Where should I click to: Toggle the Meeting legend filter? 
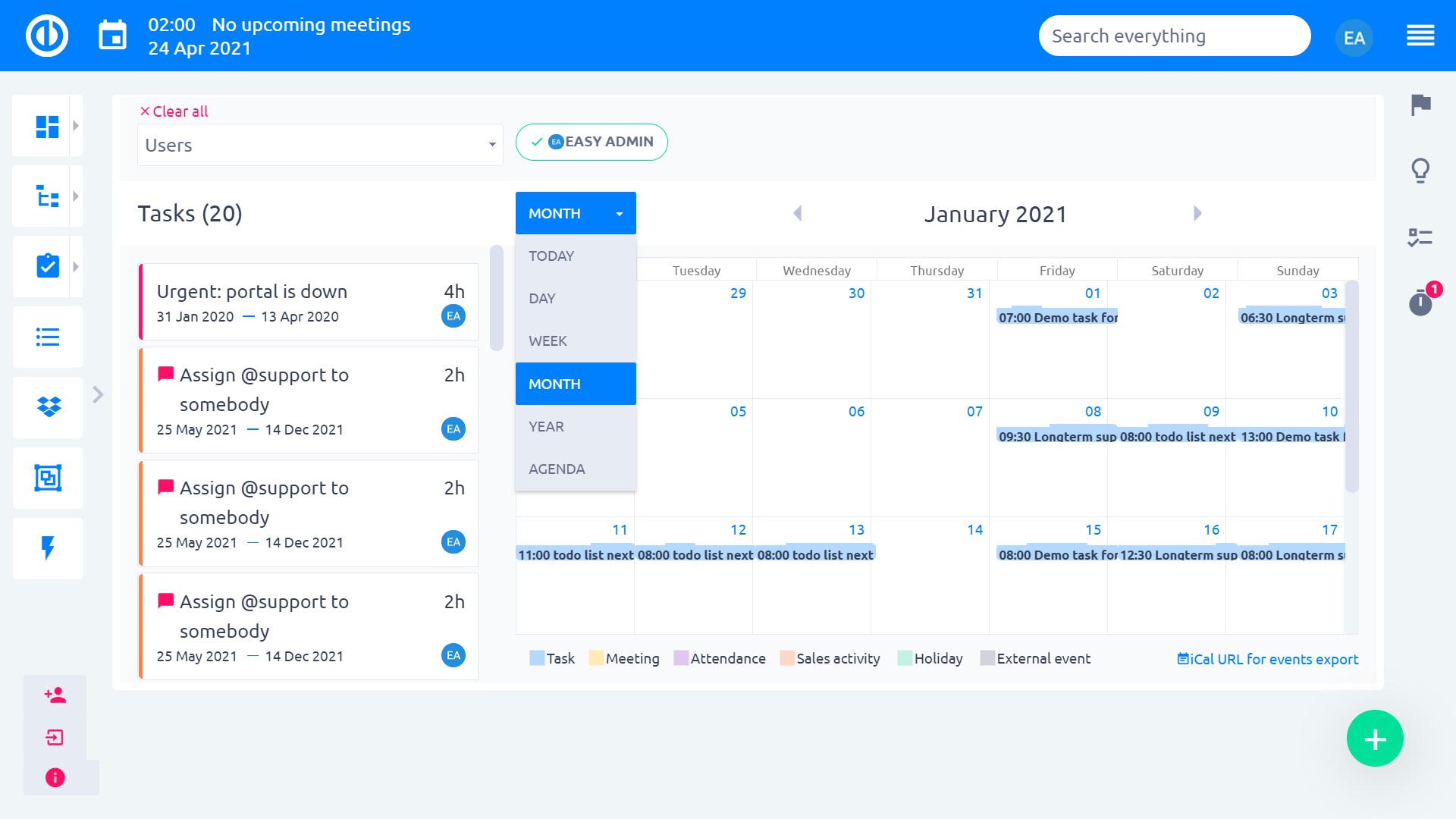(623, 658)
